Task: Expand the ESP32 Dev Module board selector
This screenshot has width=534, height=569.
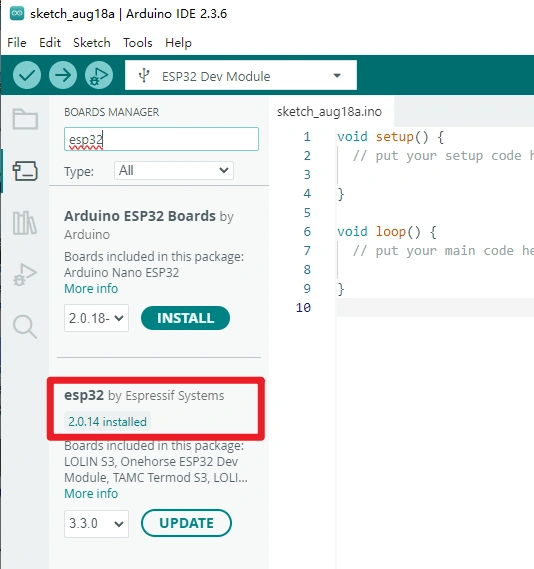Action: pos(241,75)
